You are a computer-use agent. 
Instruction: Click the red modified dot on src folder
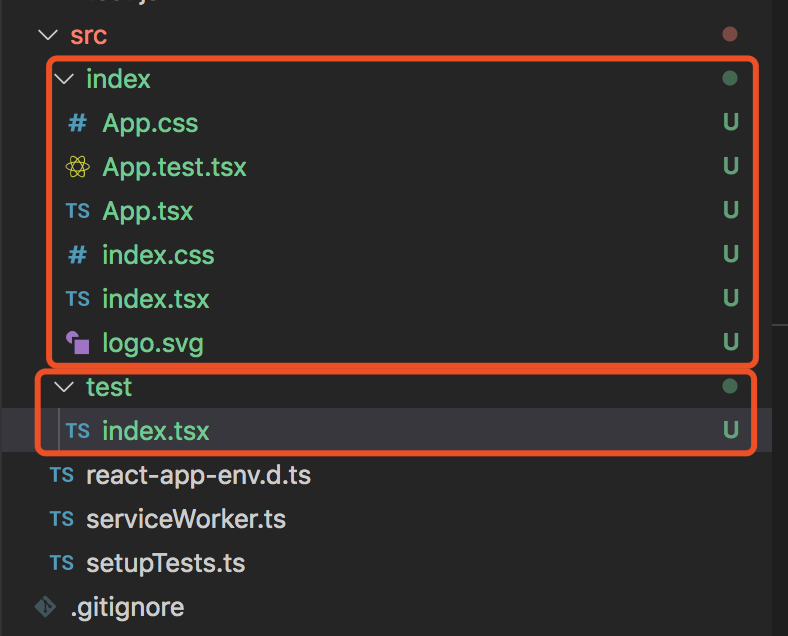click(730, 35)
